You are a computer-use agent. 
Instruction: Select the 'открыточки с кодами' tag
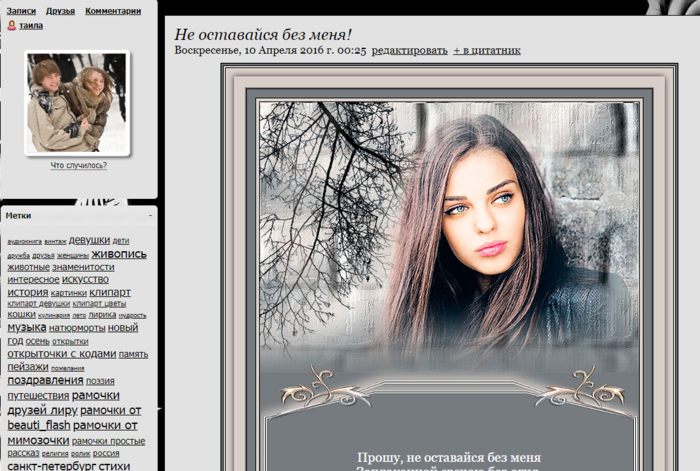click(62, 354)
